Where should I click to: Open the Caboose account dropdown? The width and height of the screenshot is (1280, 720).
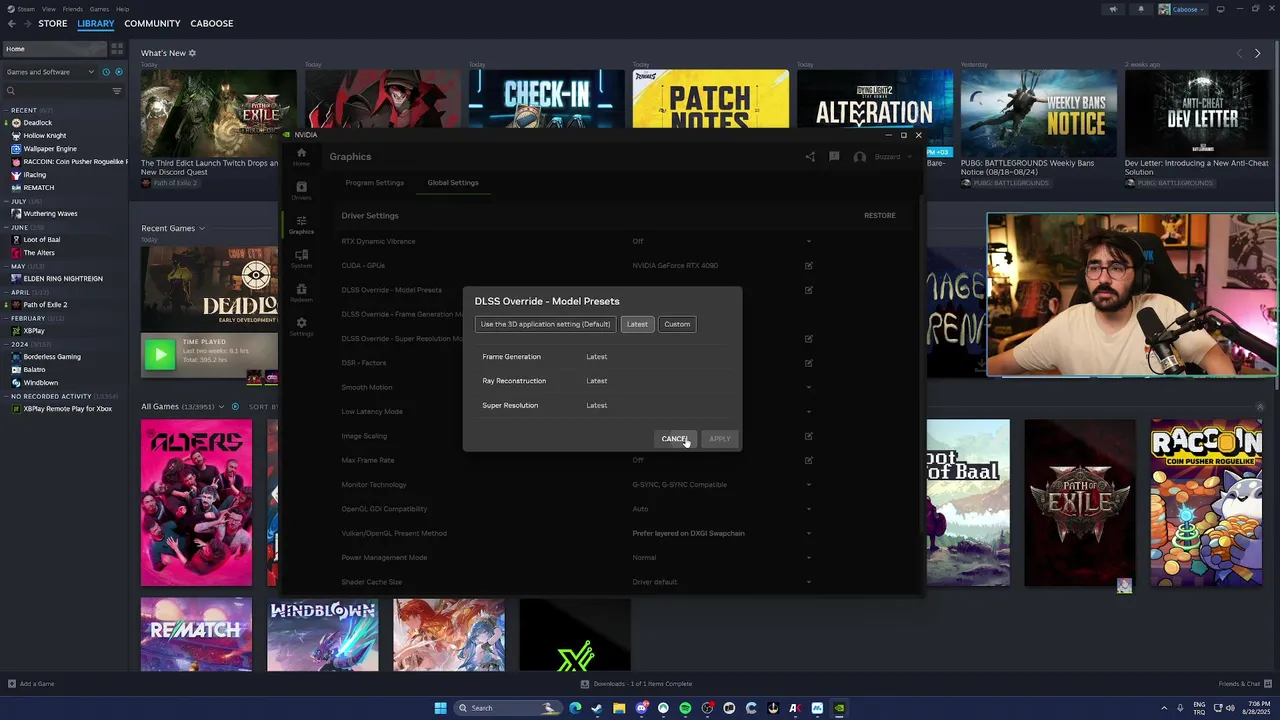[x=1182, y=9]
